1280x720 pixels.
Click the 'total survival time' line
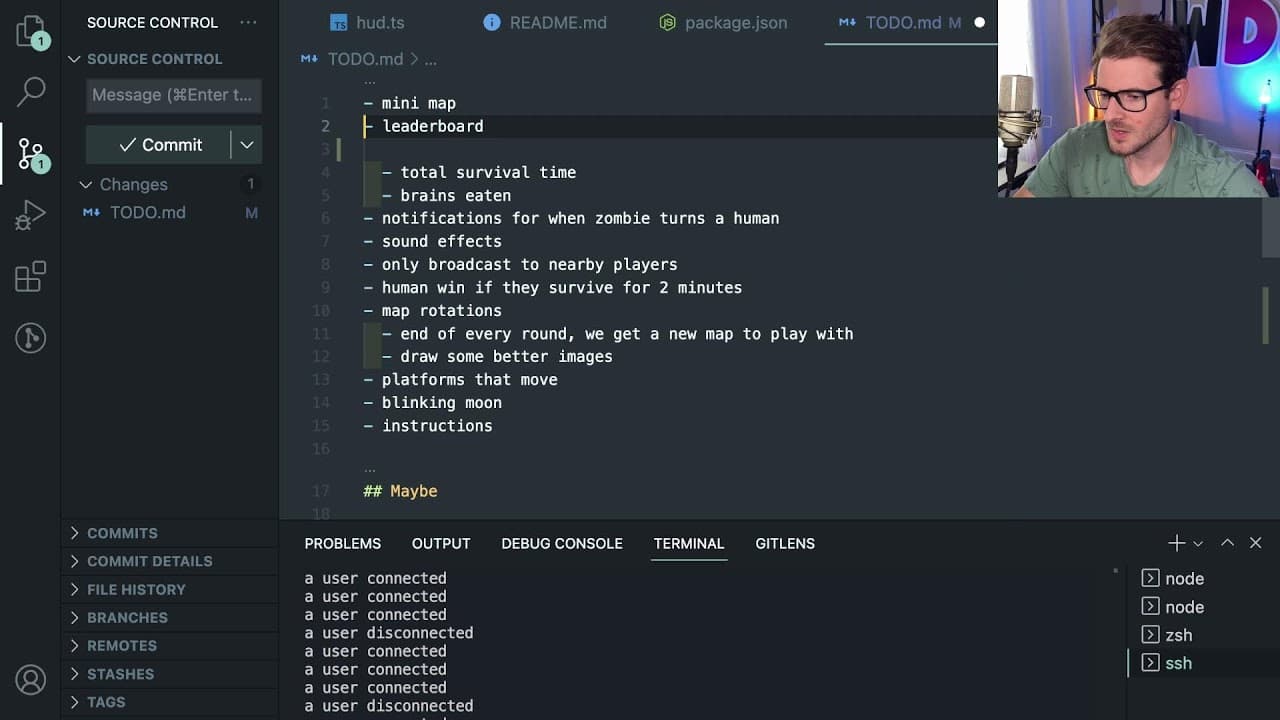tap(488, 172)
